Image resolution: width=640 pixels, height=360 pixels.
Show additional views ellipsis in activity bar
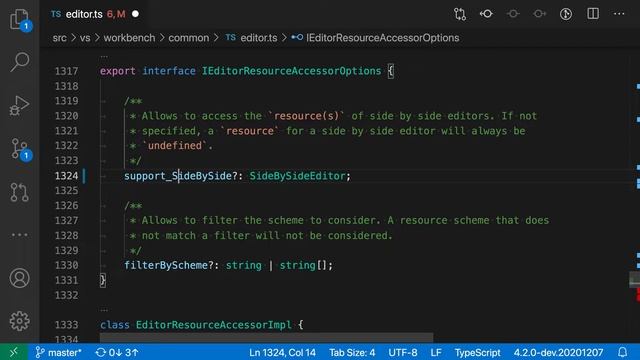tap(20, 235)
